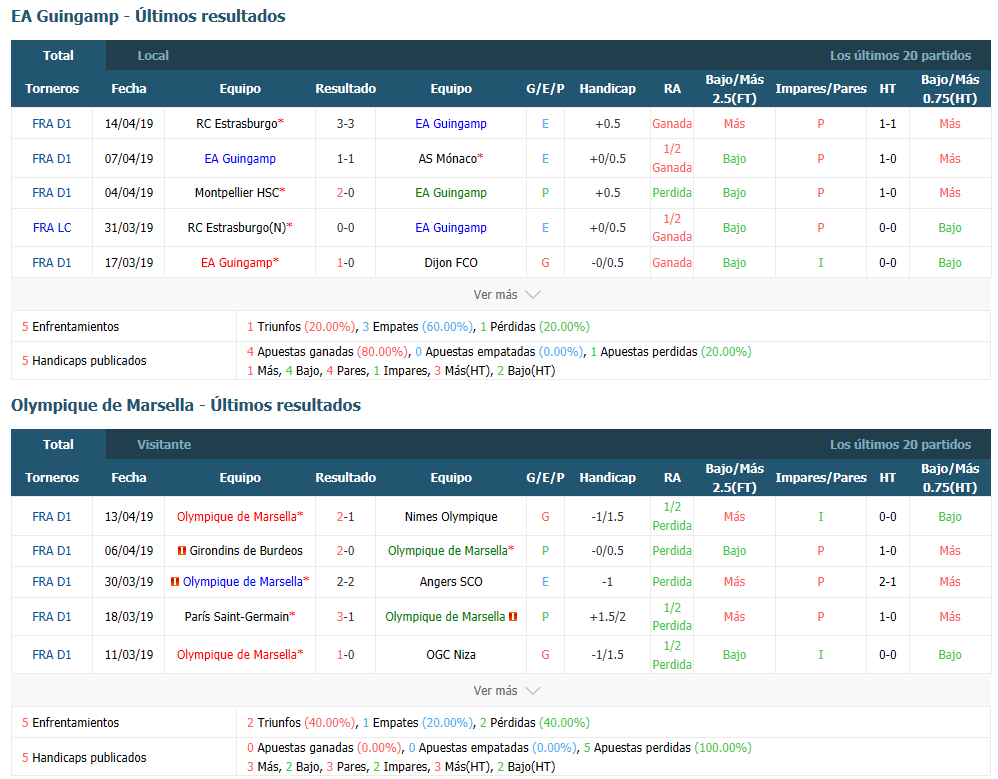
Task: Click the date 17/03/19
Action: [x=129, y=262]
